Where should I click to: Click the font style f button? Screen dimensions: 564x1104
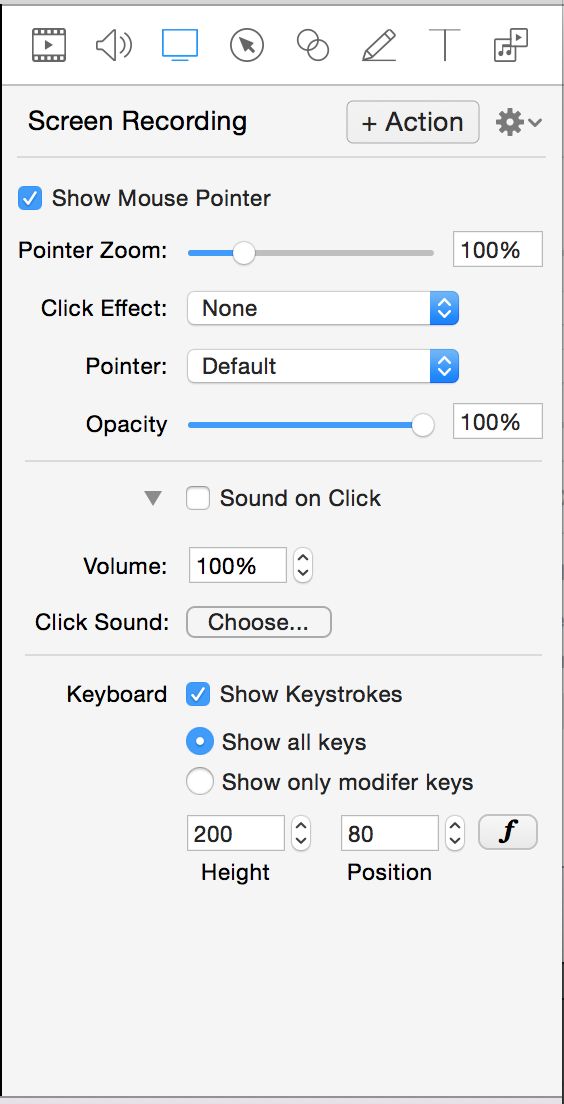[x=508, y=833]
